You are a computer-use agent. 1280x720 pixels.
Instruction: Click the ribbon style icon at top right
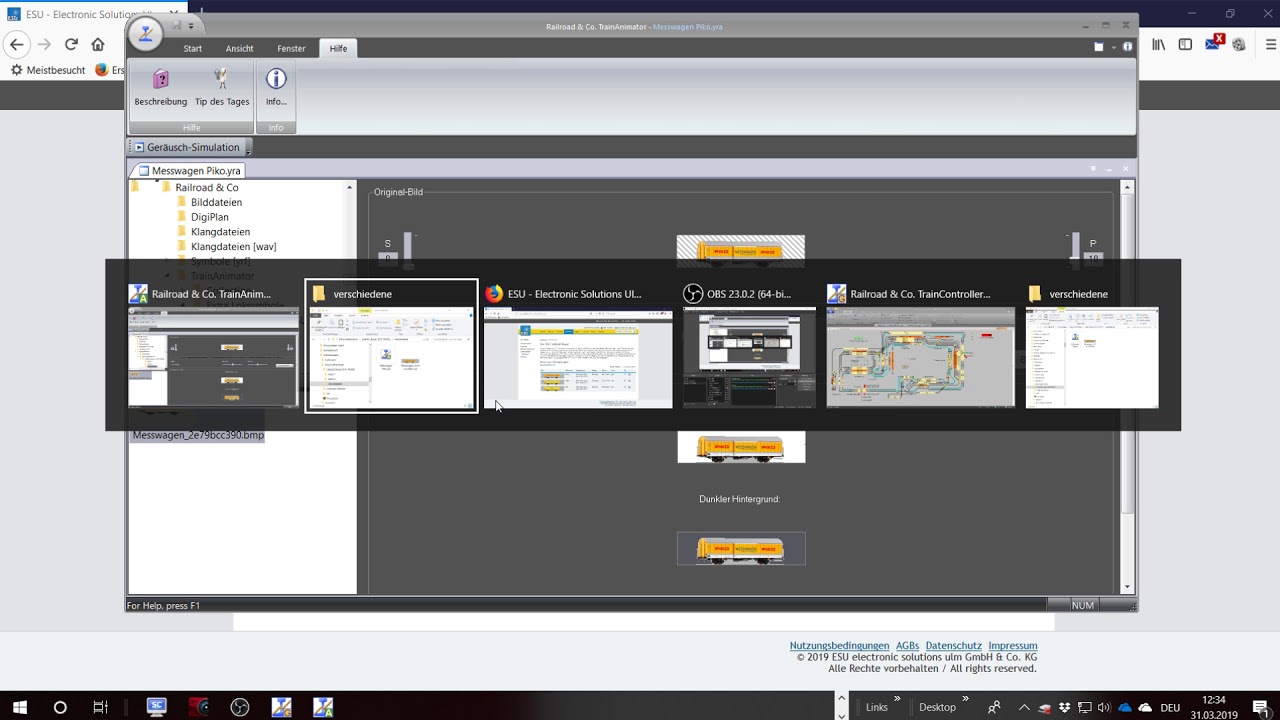click(1099, 47)
